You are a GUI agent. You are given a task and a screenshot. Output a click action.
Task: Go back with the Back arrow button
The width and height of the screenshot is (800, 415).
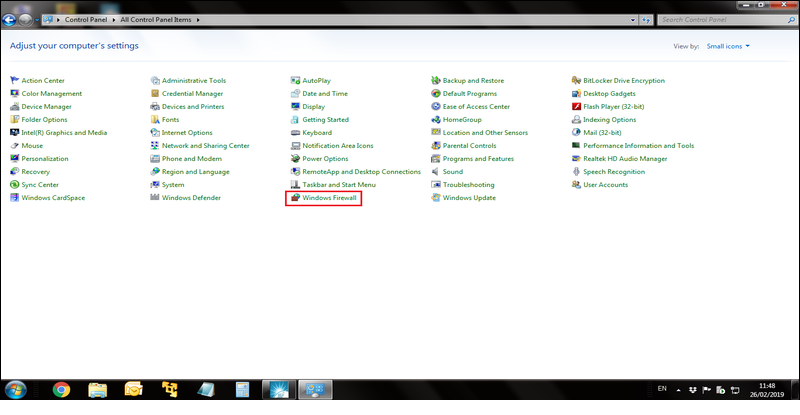pos(9,20)
